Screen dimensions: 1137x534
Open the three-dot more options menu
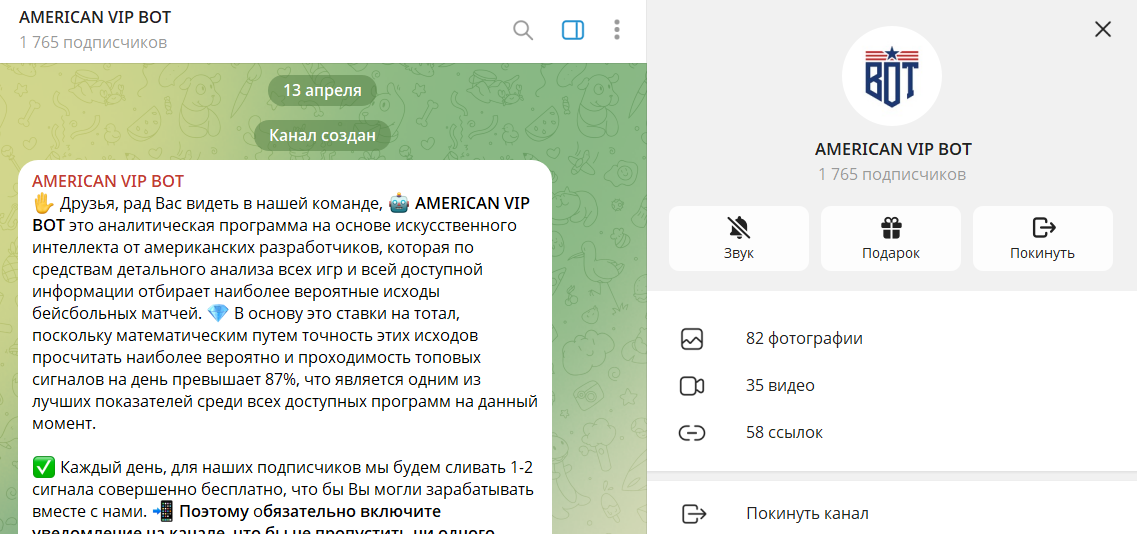click(x=616, y=30)
